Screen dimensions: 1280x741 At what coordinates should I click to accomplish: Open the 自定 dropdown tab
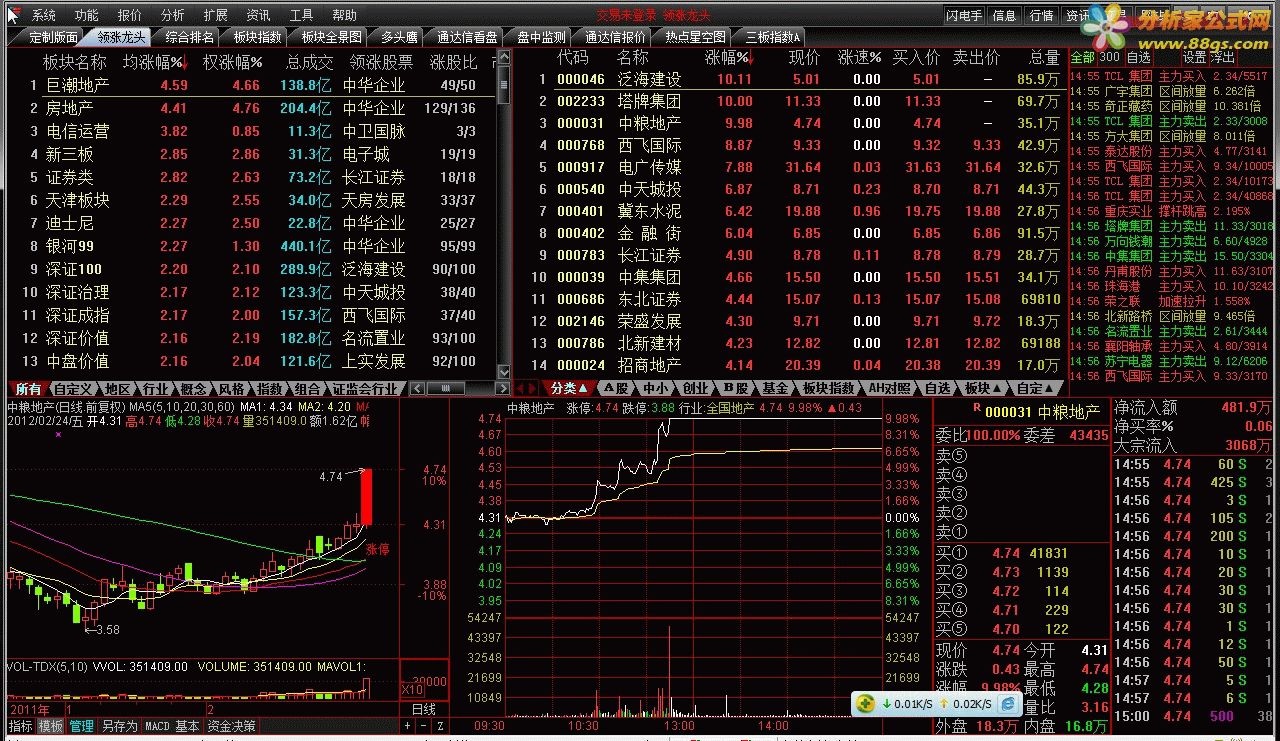1034,388
